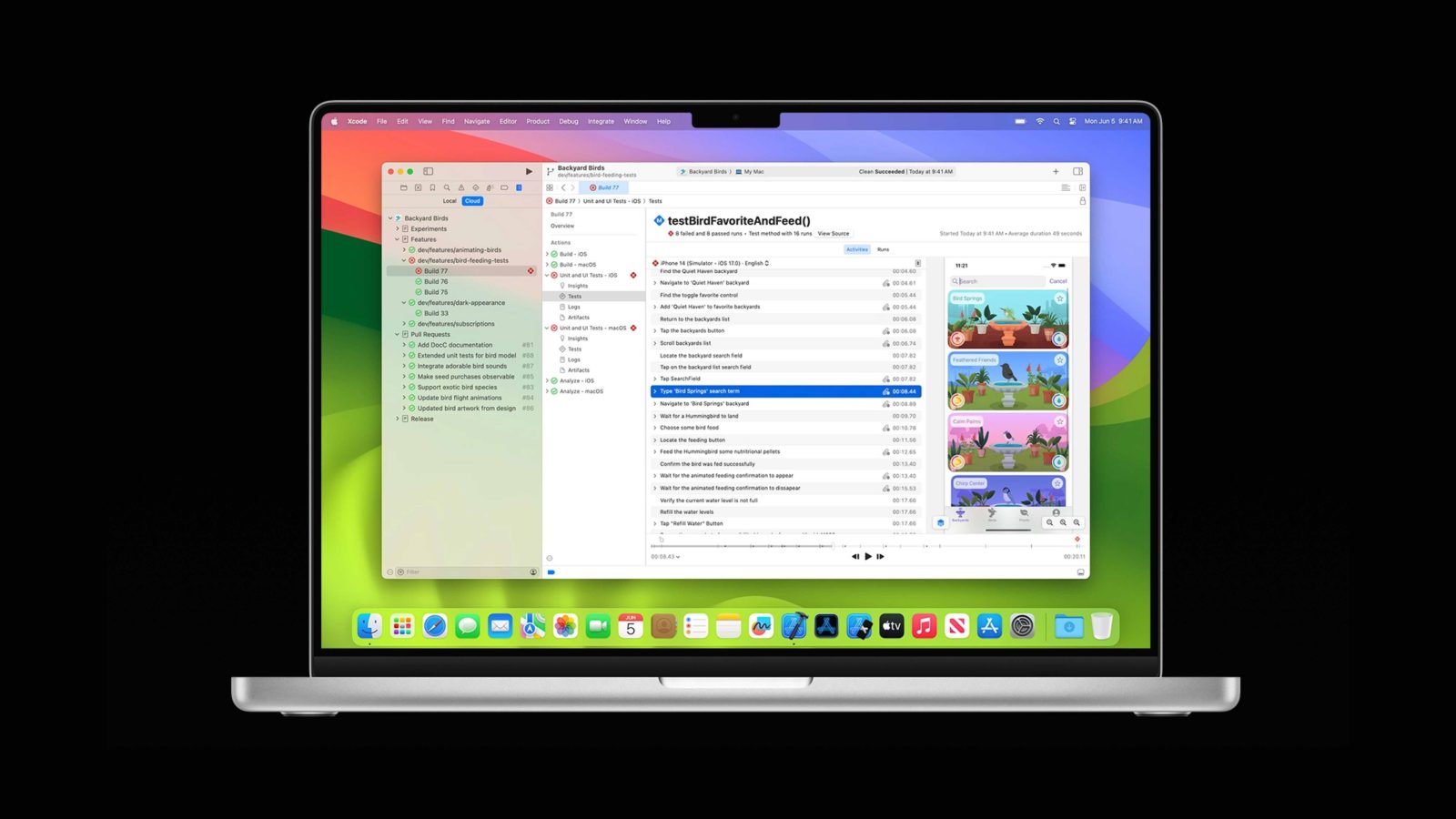Click the search magnifier icon in navigator bar
The width and height of the screenshot is (1456, 819).
tap(447, 187)
